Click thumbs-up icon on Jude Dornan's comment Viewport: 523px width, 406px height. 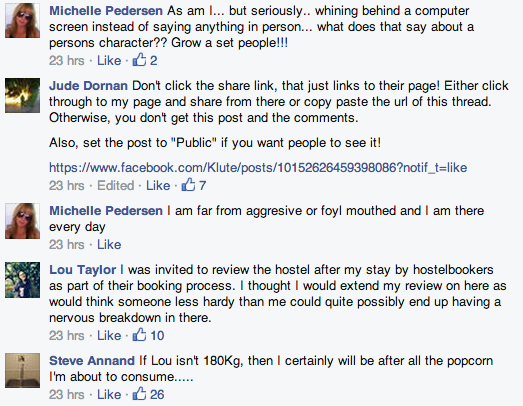(188, 184)
